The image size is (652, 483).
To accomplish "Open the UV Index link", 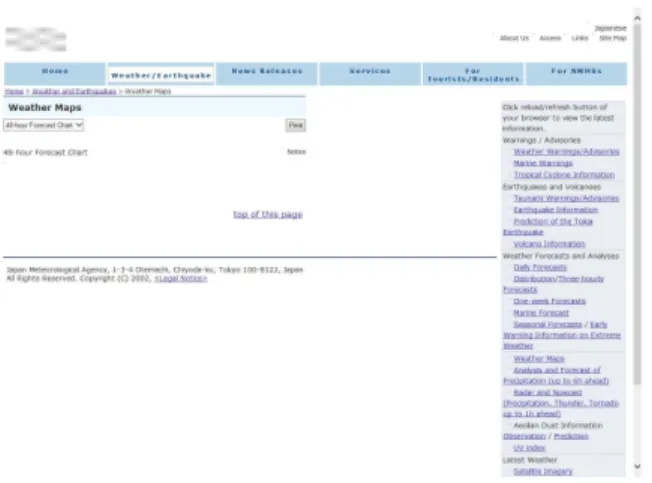I will pos(529,448).
